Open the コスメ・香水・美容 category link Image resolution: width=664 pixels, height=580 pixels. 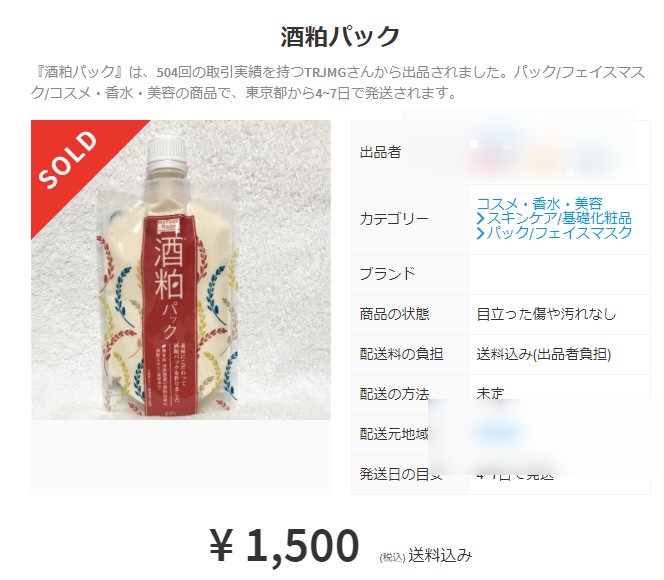[x=539, y=204]
